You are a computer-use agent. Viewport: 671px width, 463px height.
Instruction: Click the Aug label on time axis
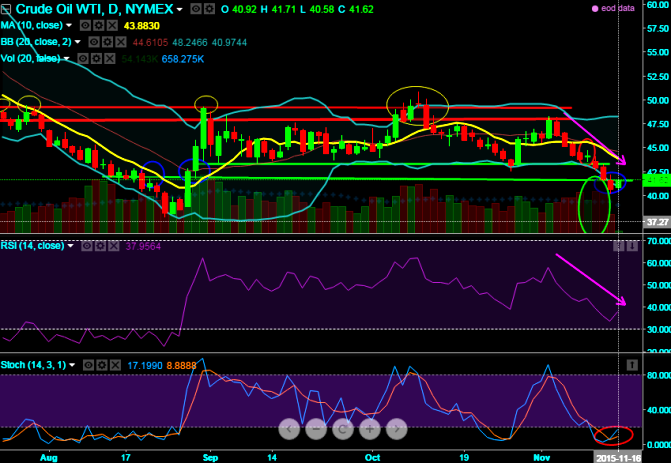49,458
